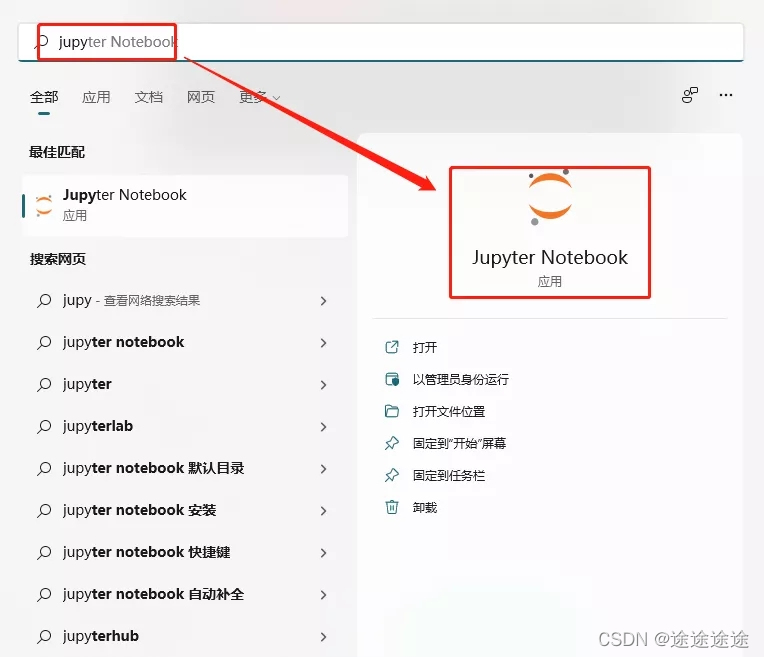Click the search icon beside jupyterhub
764x657 pixels.
point(44,636)
